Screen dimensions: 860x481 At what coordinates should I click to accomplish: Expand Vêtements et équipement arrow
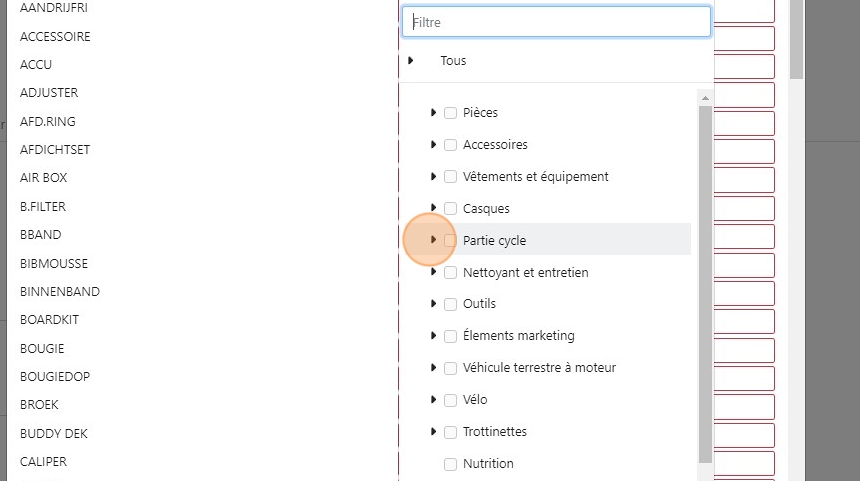point(433,177)
